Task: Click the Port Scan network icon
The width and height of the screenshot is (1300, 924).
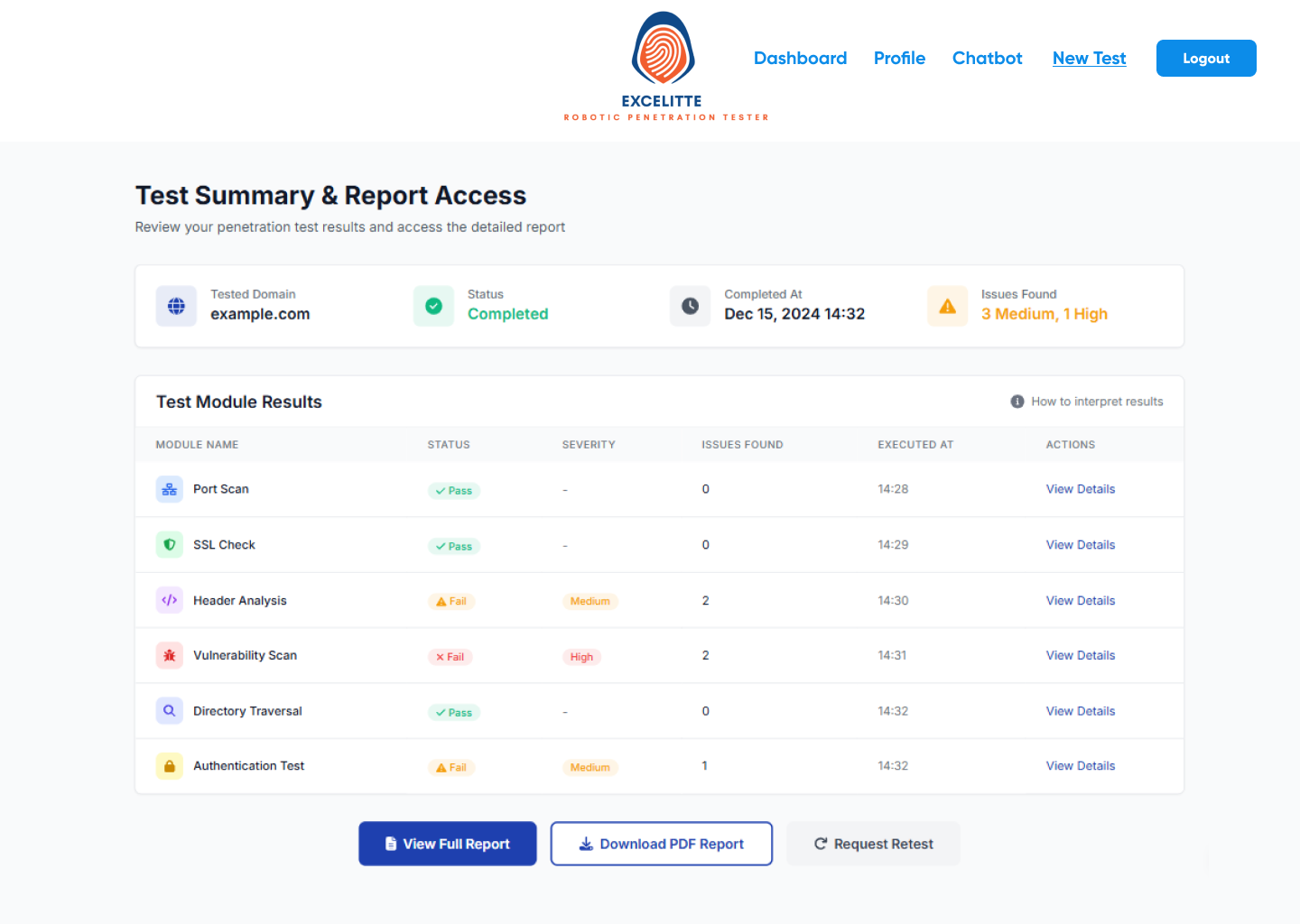Action: pyautogui.click(x=169, y=489)
